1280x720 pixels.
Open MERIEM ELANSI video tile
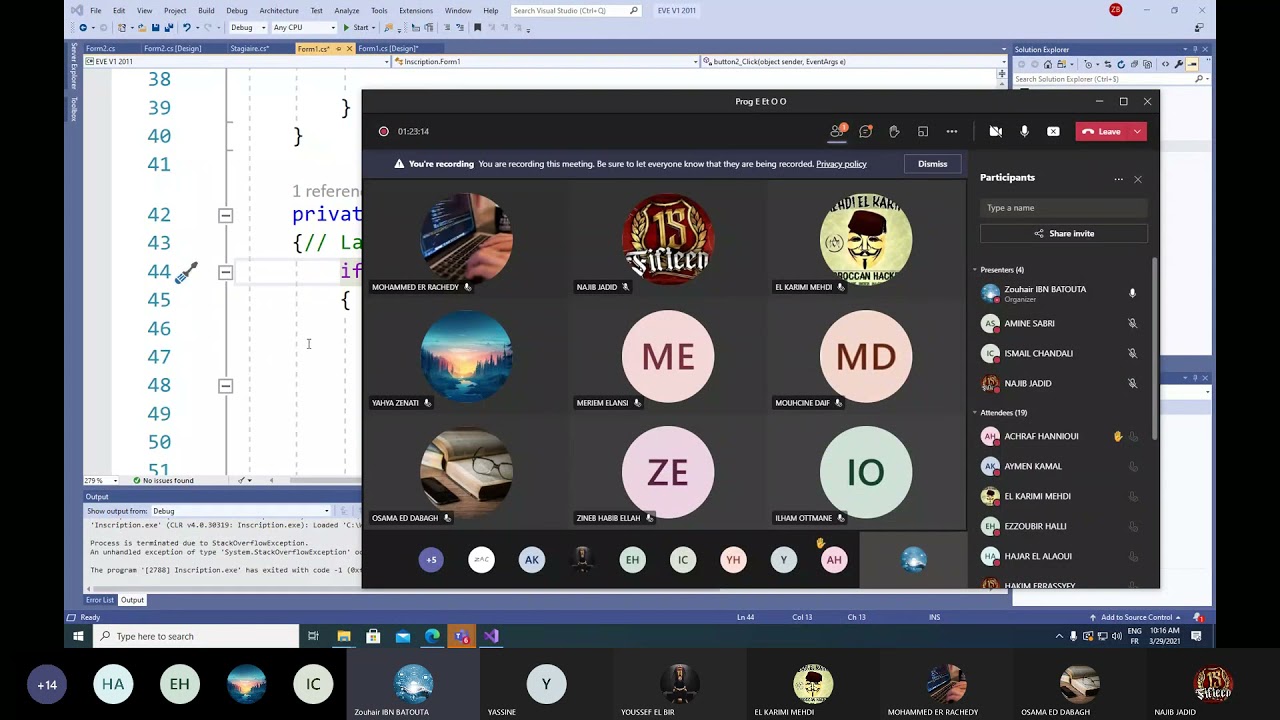pyautogui.click(x=668, y=355)
